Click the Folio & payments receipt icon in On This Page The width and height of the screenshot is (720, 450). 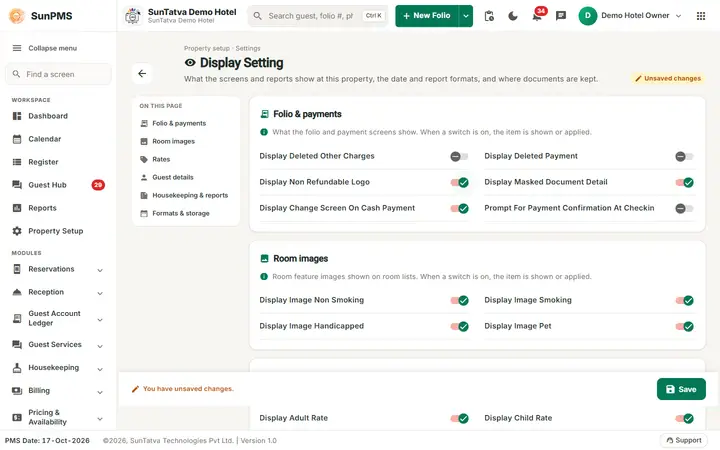(x=144, y=123)
